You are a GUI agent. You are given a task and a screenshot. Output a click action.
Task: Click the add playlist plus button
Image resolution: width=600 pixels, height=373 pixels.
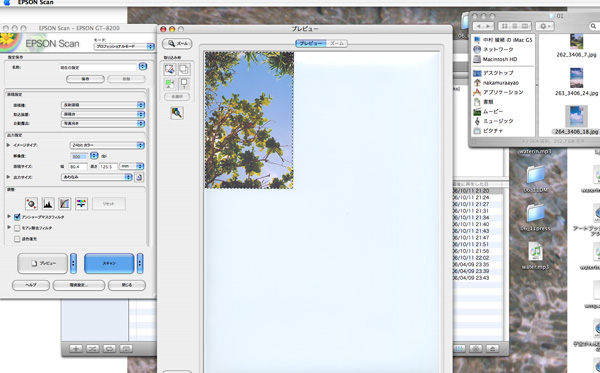[76, 349]
